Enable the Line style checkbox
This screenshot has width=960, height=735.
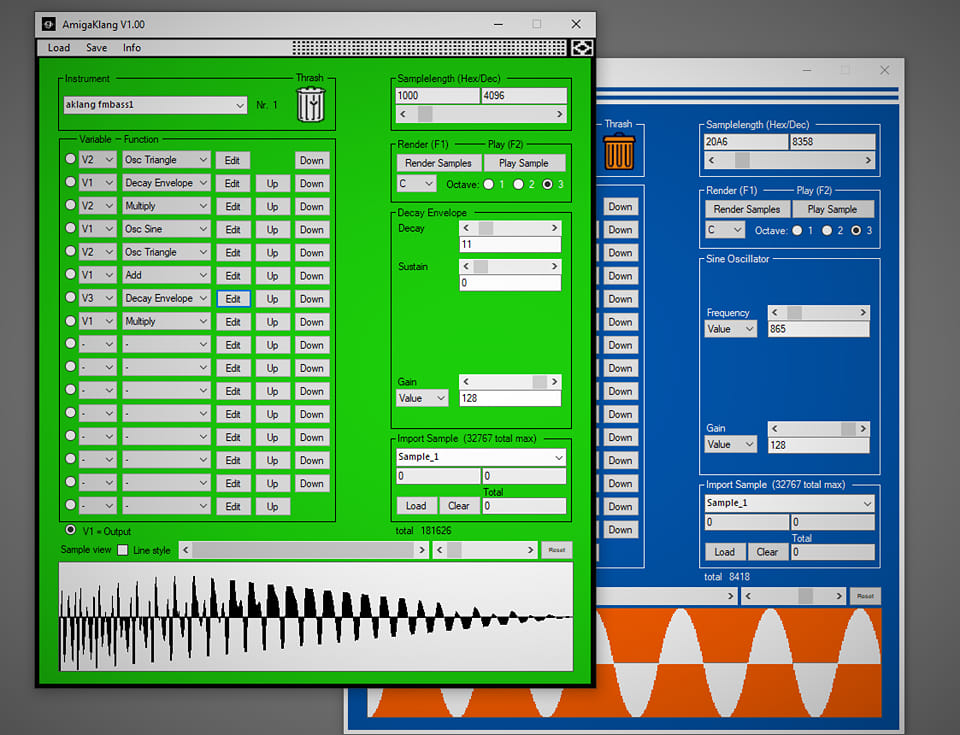click(123, 550)
